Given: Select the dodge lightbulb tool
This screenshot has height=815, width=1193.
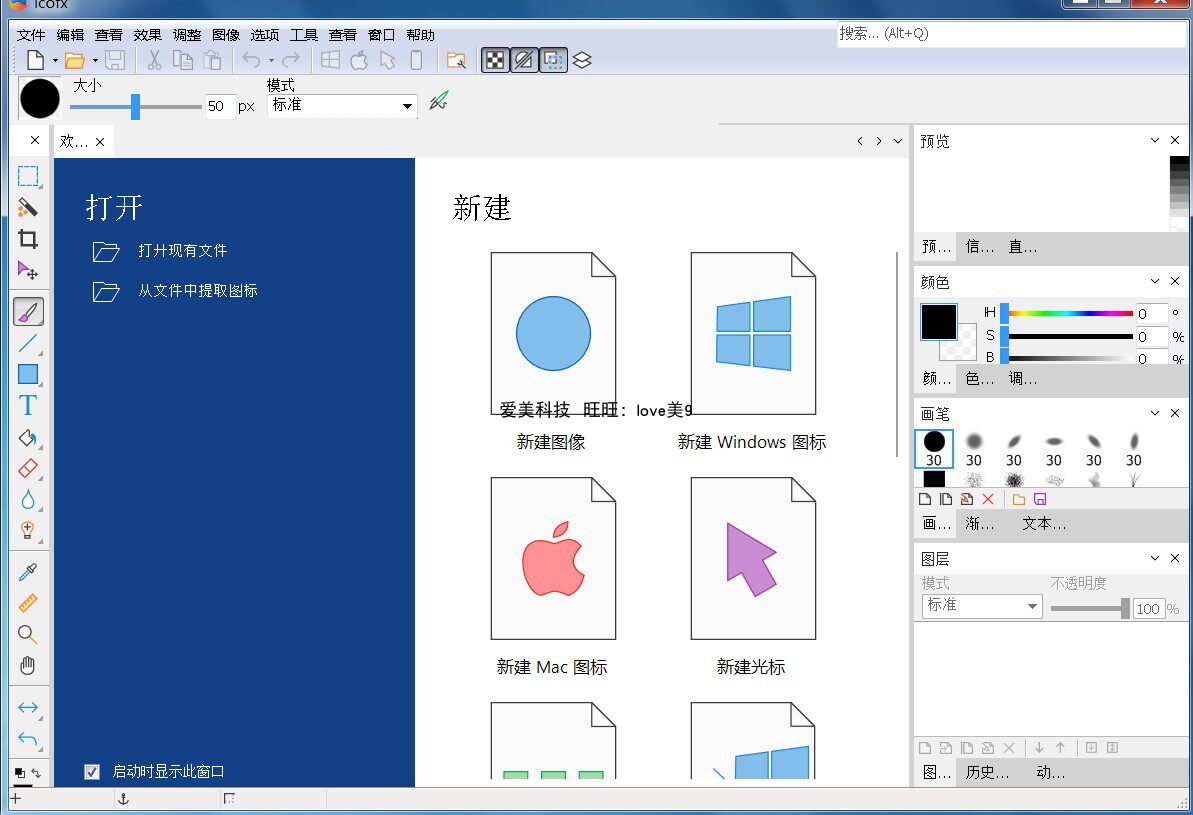Looking at the screenshot, I should (28, 530).
